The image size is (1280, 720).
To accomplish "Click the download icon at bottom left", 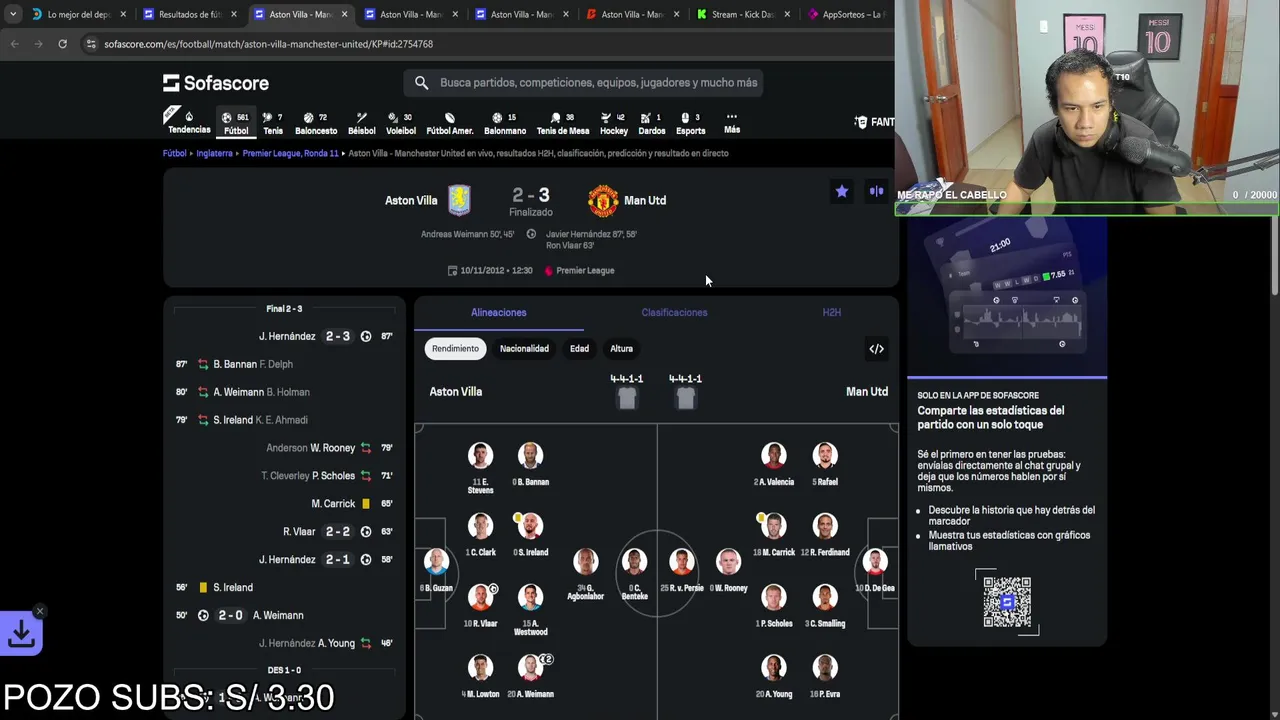I will 21,632.
